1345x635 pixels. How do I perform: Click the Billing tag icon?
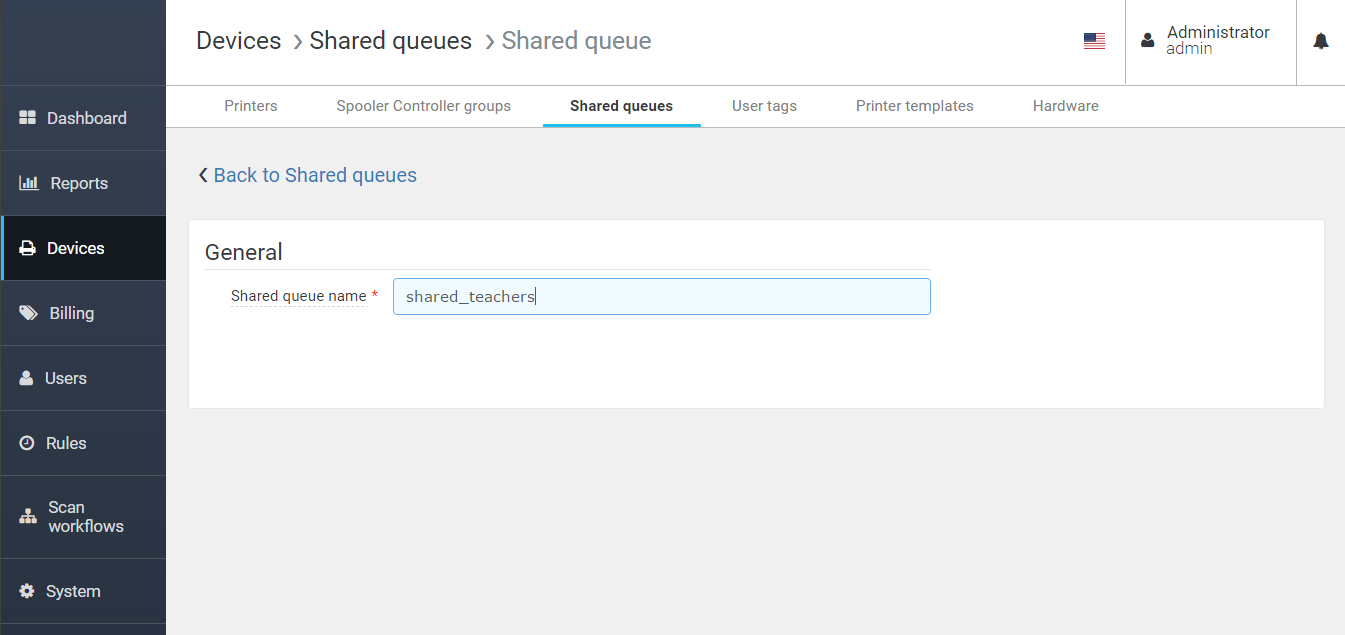(x=29, y=313)
